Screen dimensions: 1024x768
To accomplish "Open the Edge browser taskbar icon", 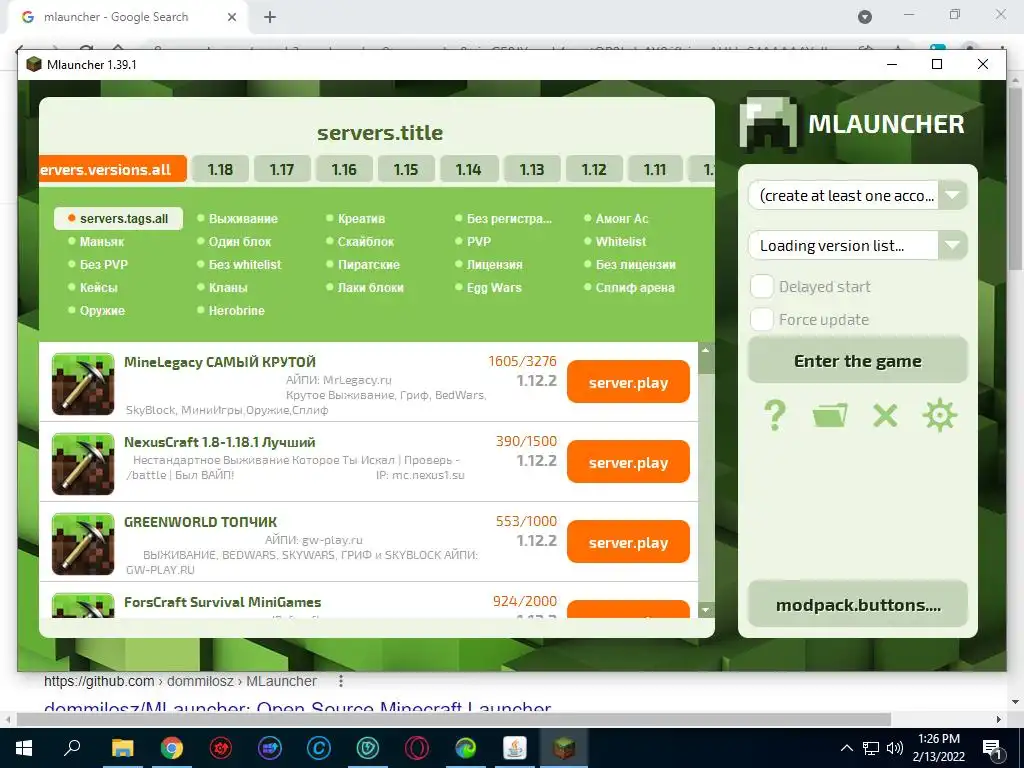I will pyautogui.click(x=466, y=748).
